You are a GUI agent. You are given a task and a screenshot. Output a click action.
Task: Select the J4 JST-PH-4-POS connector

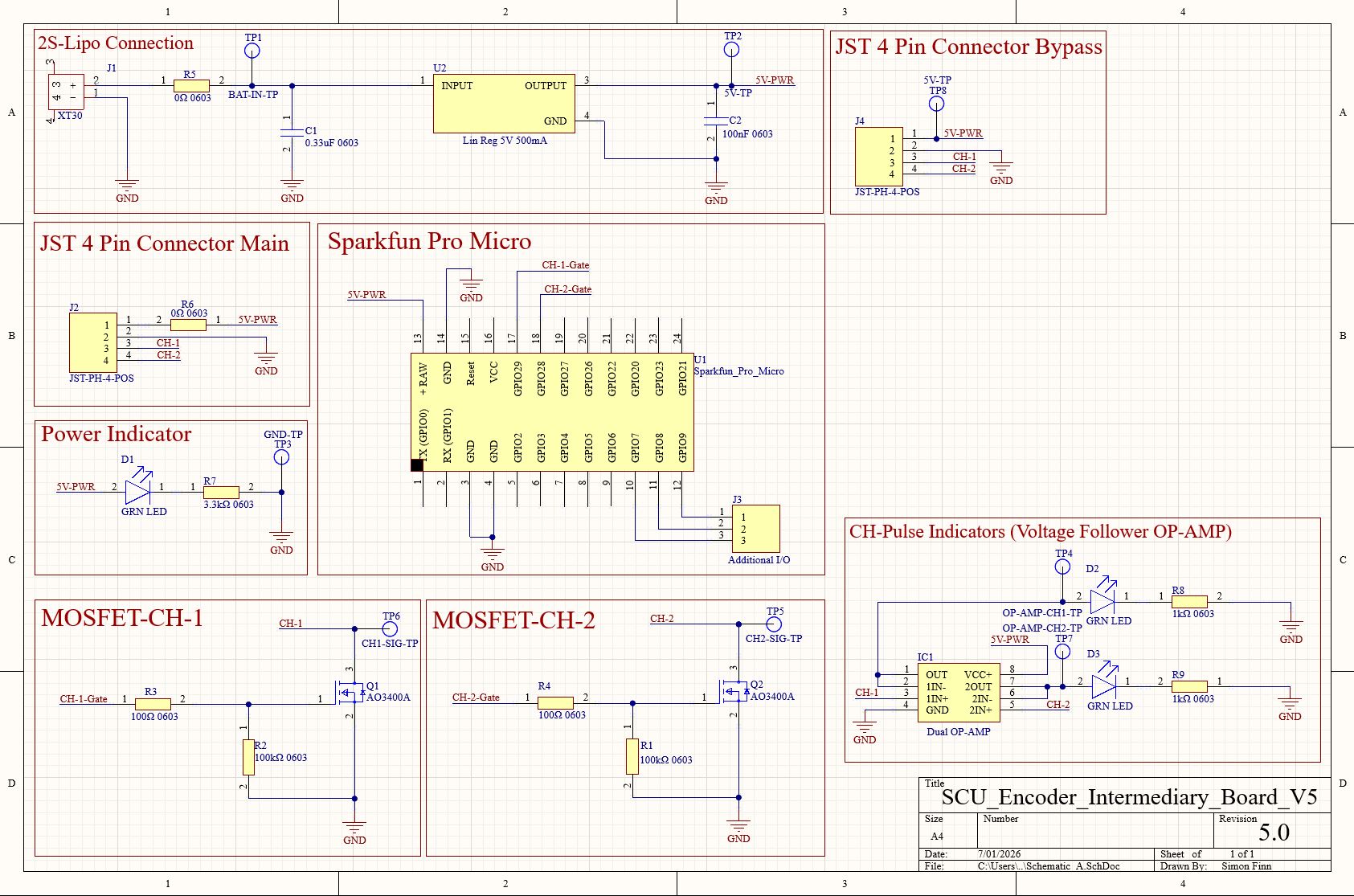coord(879,156)
